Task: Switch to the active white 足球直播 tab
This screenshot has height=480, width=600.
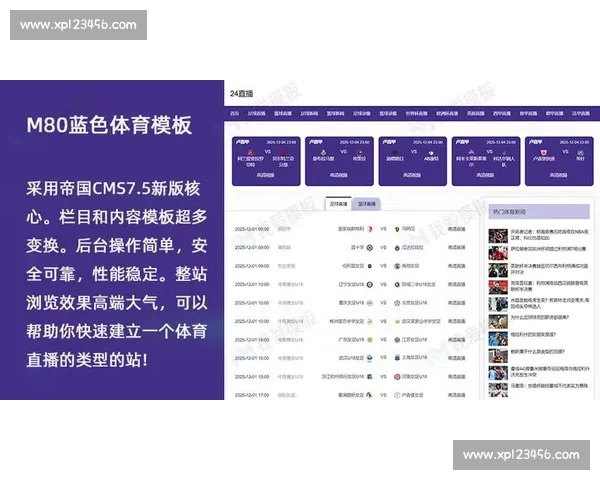Action: 338,204
